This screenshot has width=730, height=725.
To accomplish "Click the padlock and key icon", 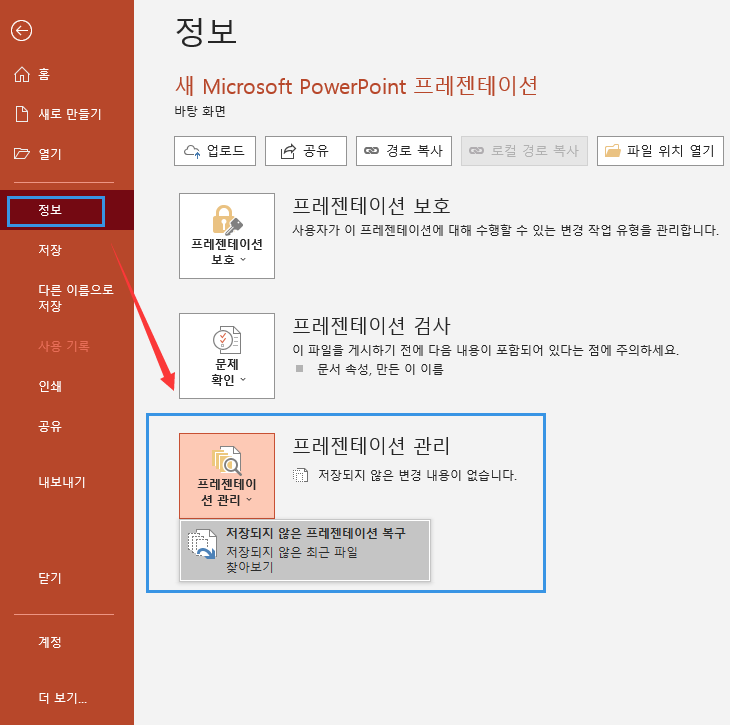I will click(x=227, y=220).
